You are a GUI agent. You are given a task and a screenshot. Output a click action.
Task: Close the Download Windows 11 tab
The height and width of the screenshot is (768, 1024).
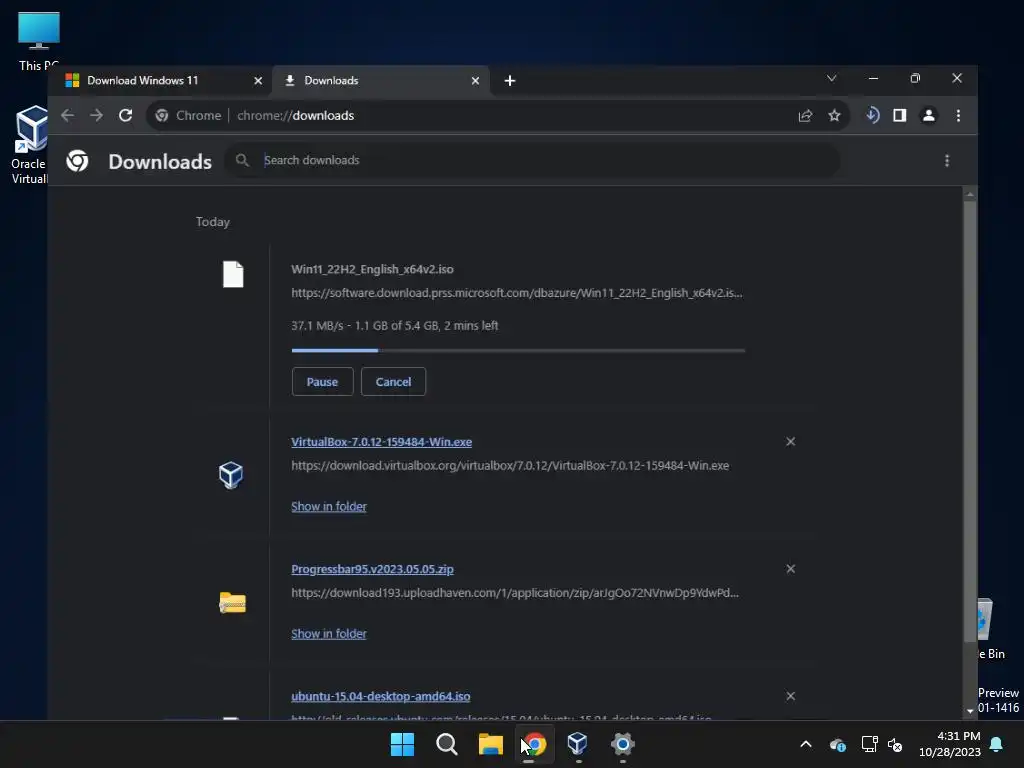point(258,80)
